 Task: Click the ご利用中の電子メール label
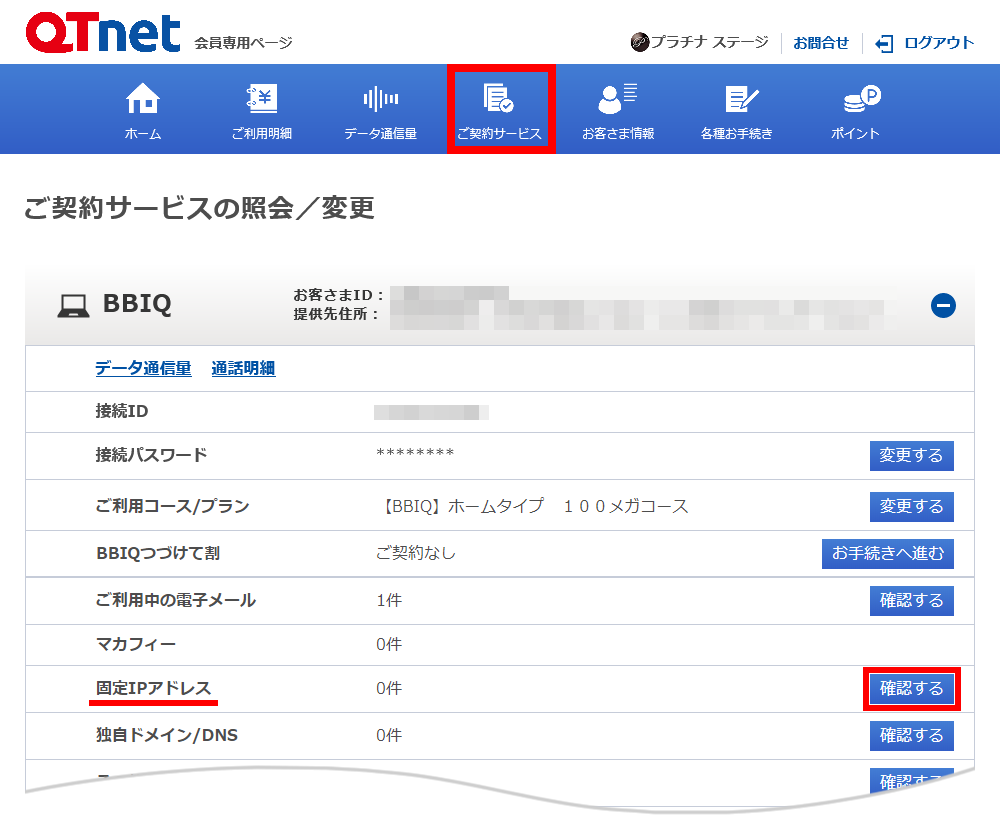[175, 600]
